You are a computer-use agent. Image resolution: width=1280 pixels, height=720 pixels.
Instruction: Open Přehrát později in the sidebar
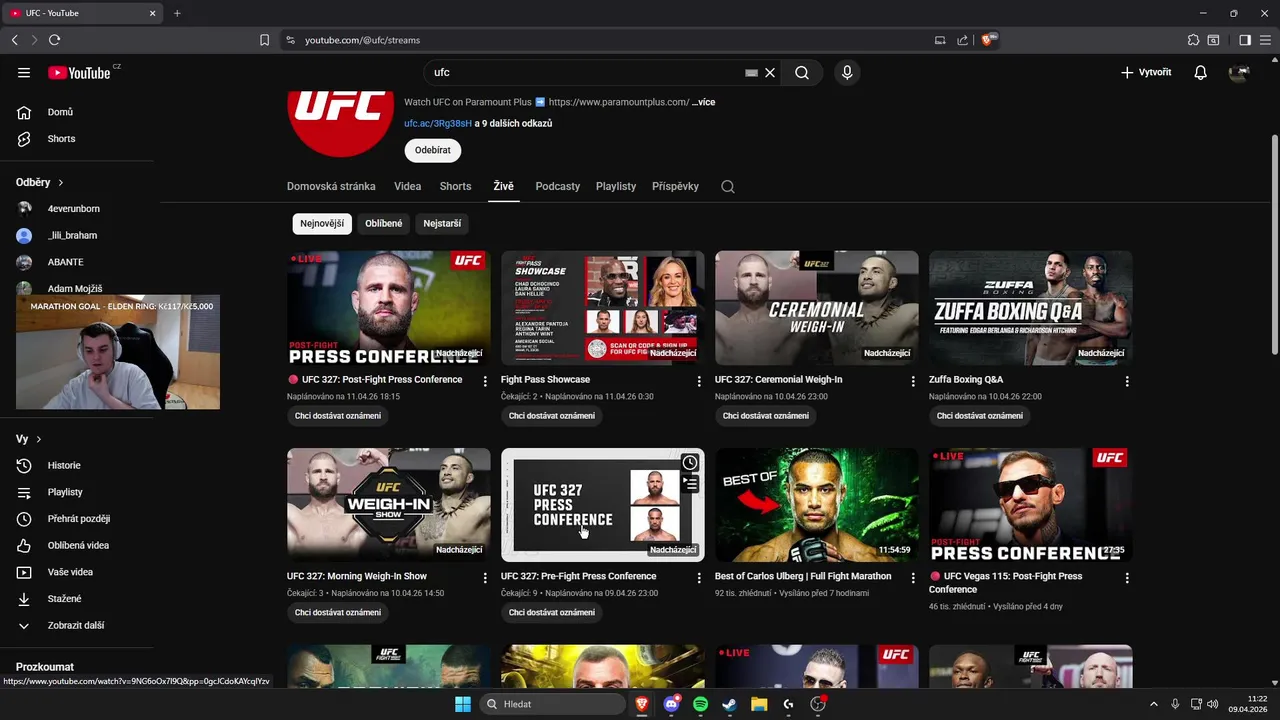tap(80, 519)
